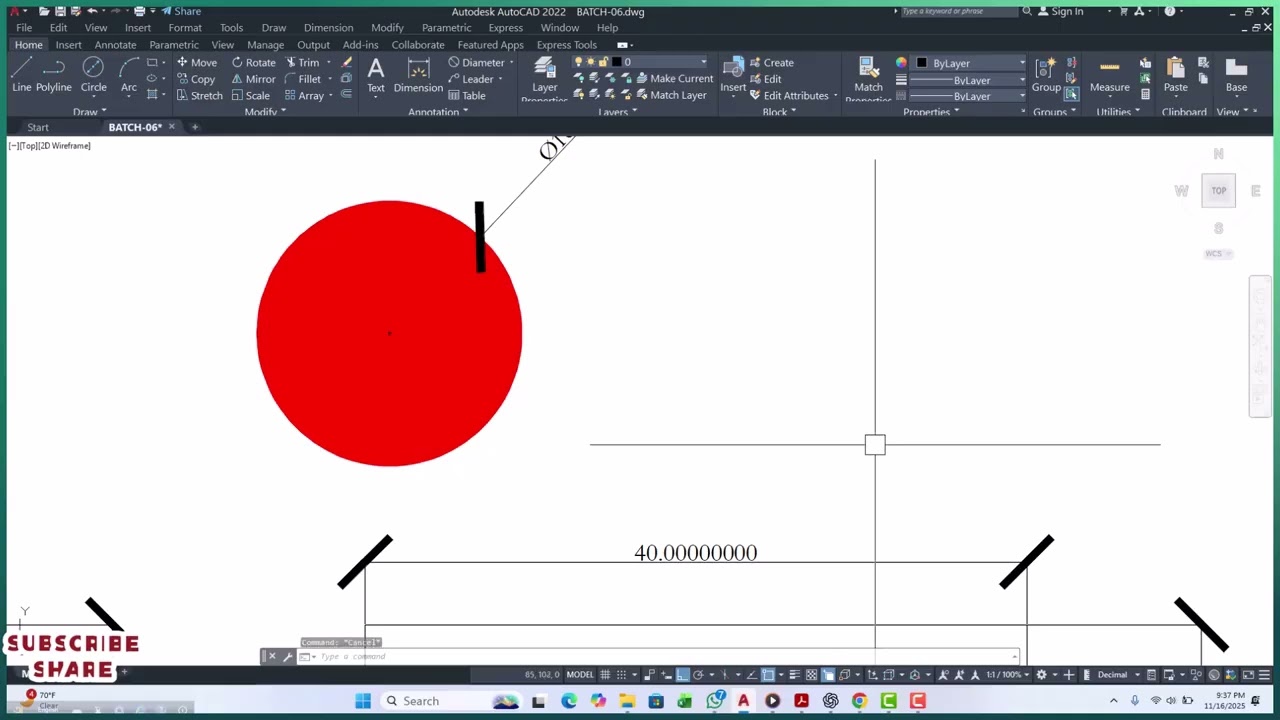
Task: Start the Move command
Action: tap(197, 62)
